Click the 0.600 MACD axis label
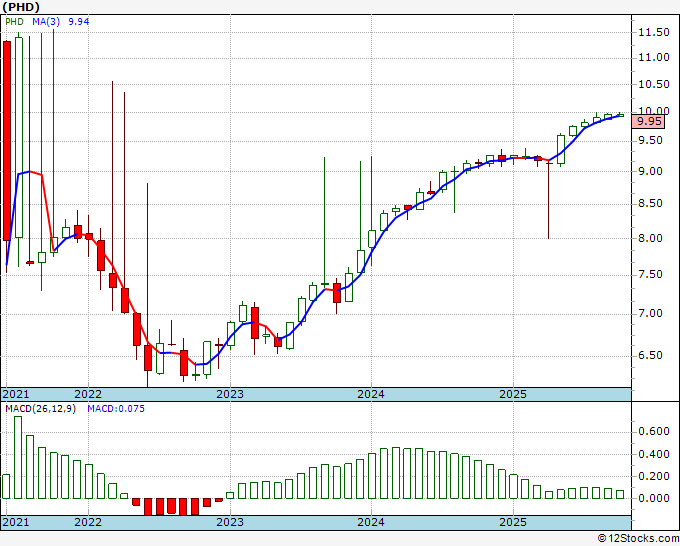Screen dimensions: 680x546 (x=654, y=432)
